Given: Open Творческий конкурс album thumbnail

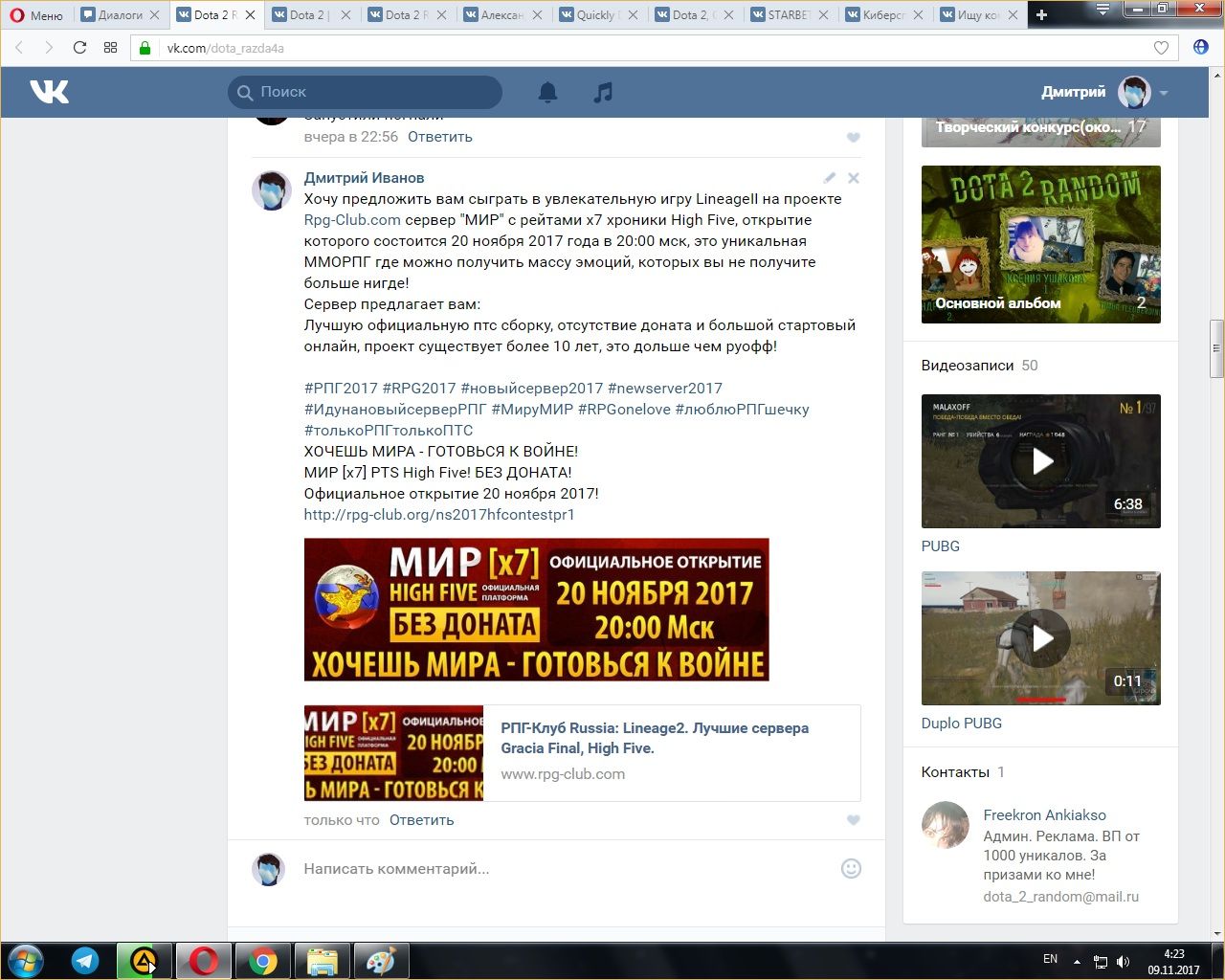Looking at the screenshot, I should (1041, 132).
